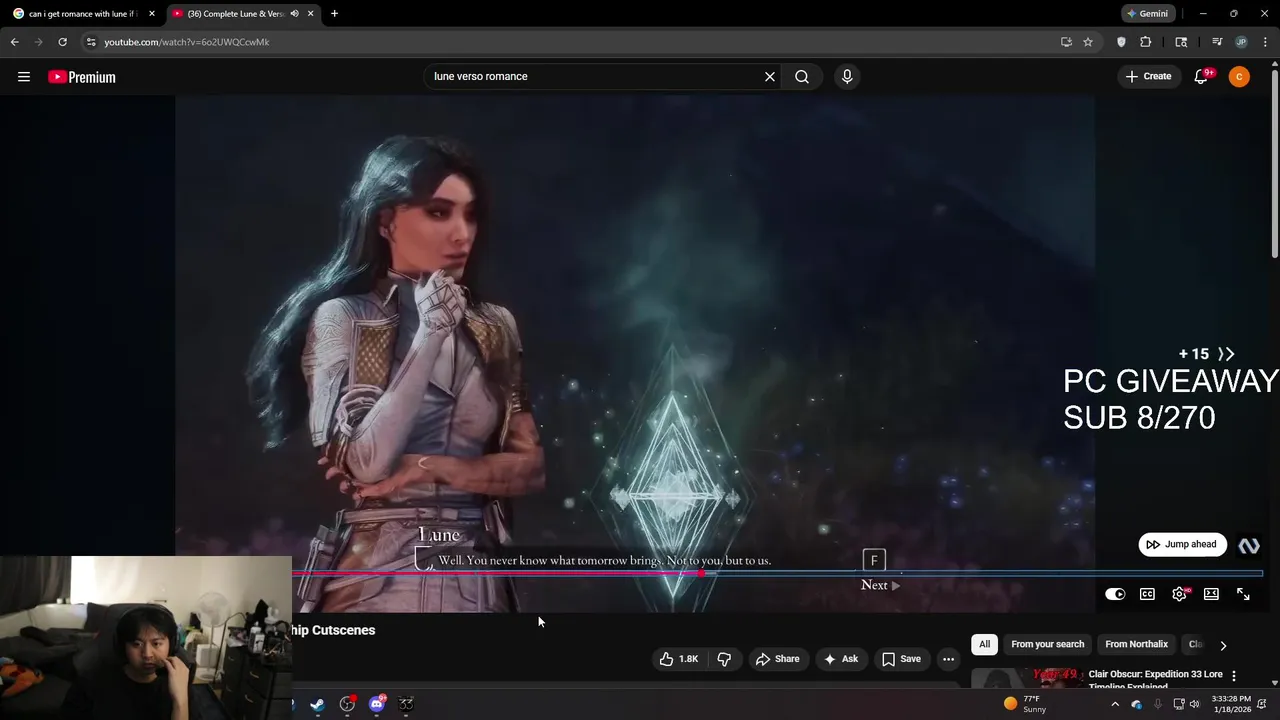Open the YouTube guide hamburger menu
The width and height of the screenshot is (1280, 720).
coord(24,77)
